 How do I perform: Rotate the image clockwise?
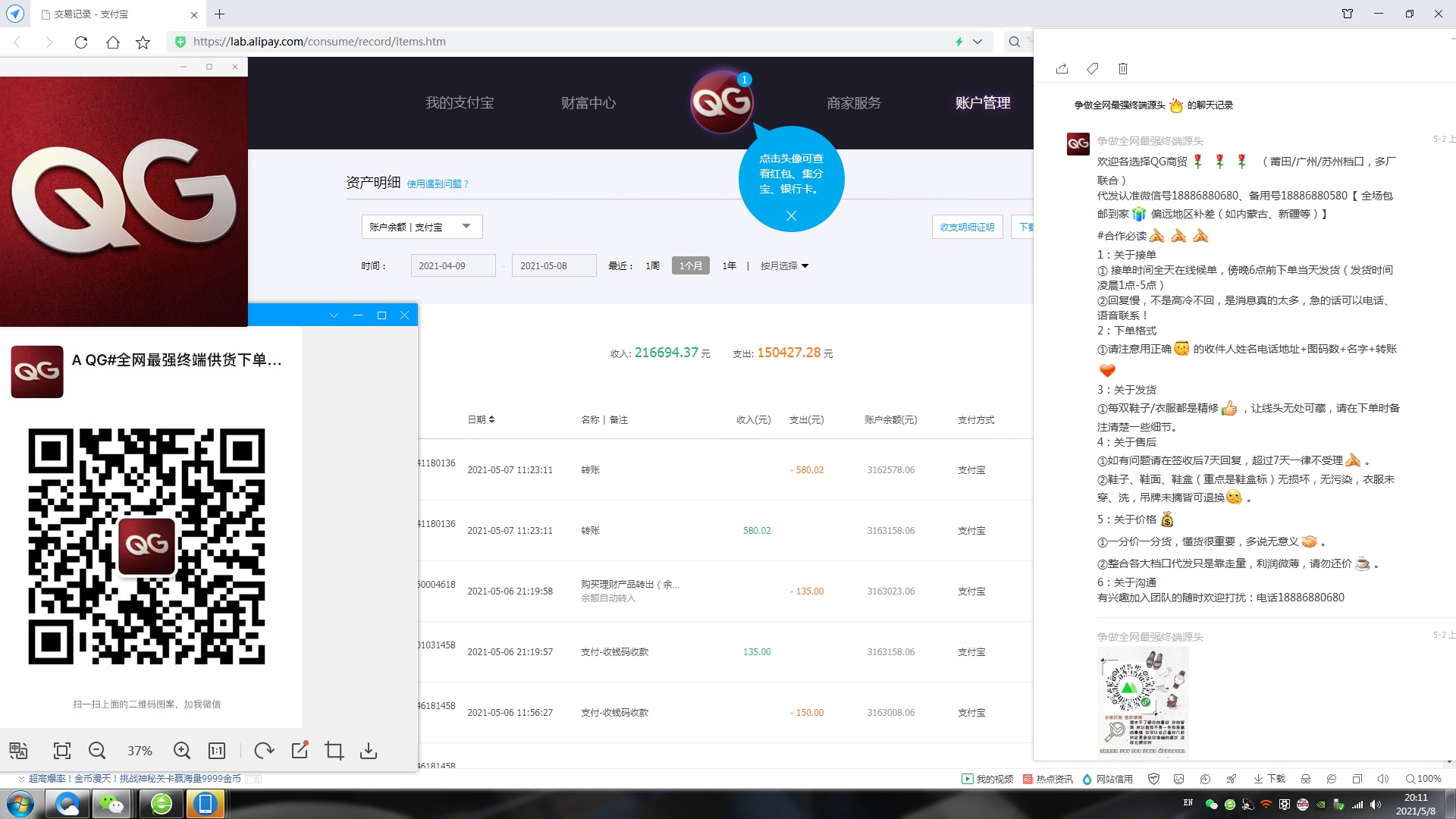point(264,751)
